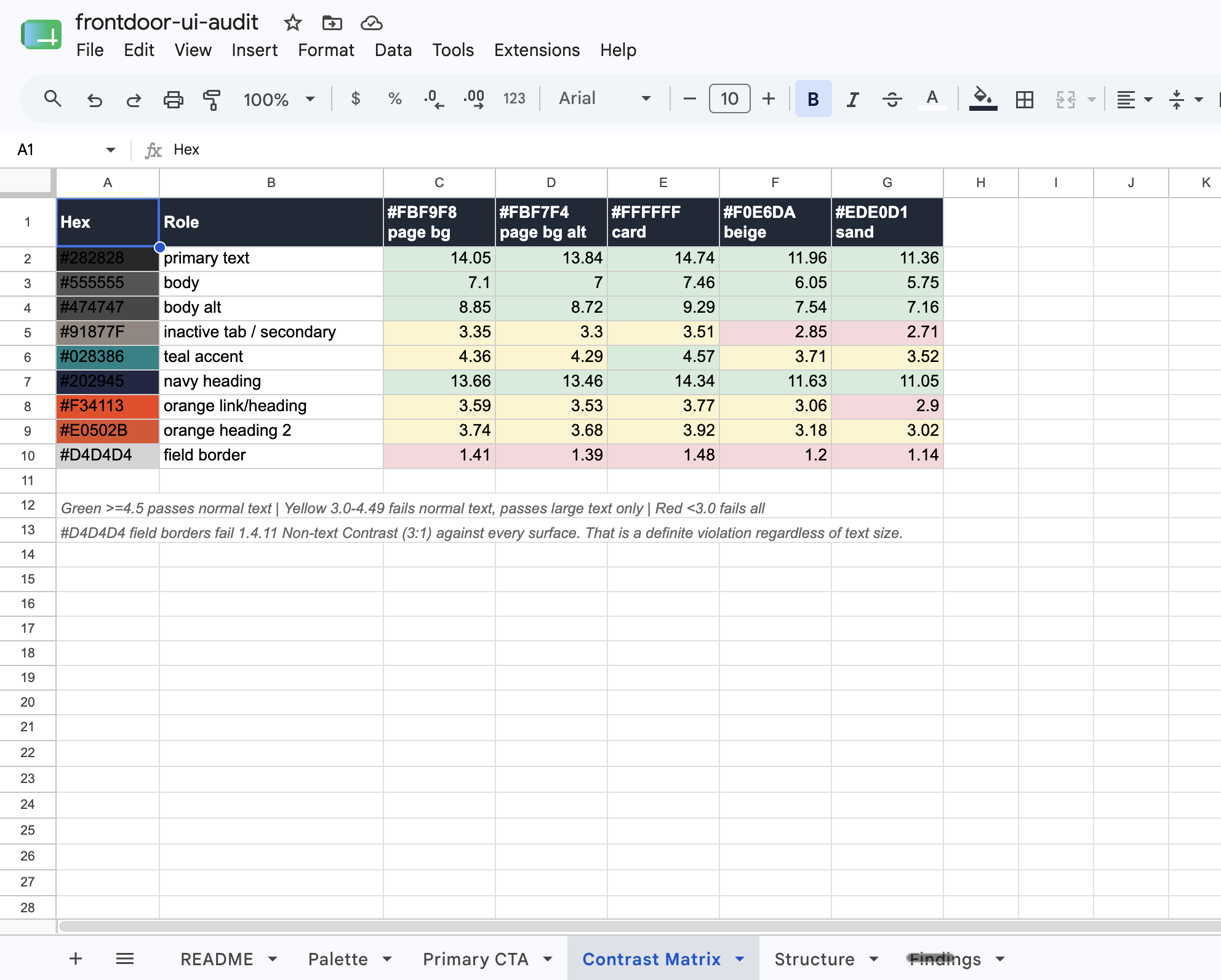Activate the paint format roller icon
1221x980 pixels.
coord(212,99)
